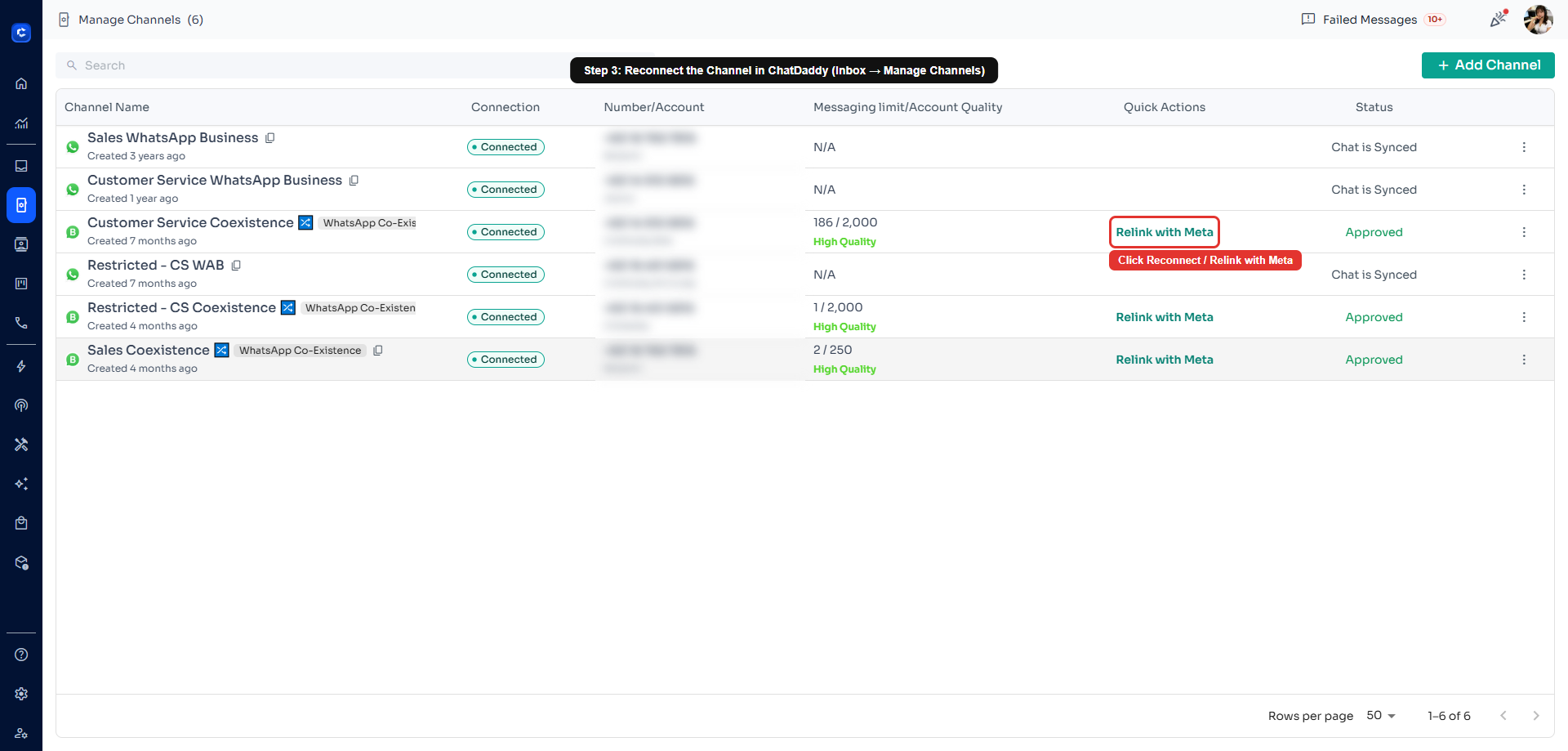
Task: Click the Connection column header
Action: click(x=506, y=107)
